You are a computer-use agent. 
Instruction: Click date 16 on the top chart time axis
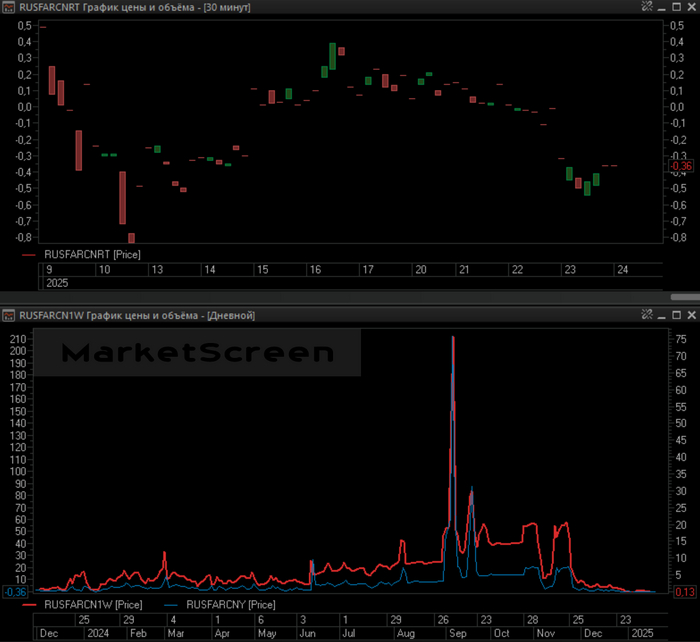pos(315,270)
